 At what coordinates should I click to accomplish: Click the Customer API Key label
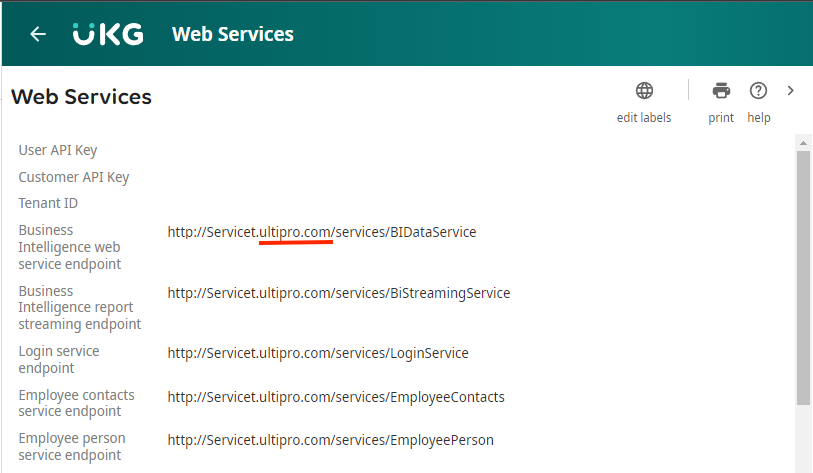pyautogui.click(x=74, y=177)
